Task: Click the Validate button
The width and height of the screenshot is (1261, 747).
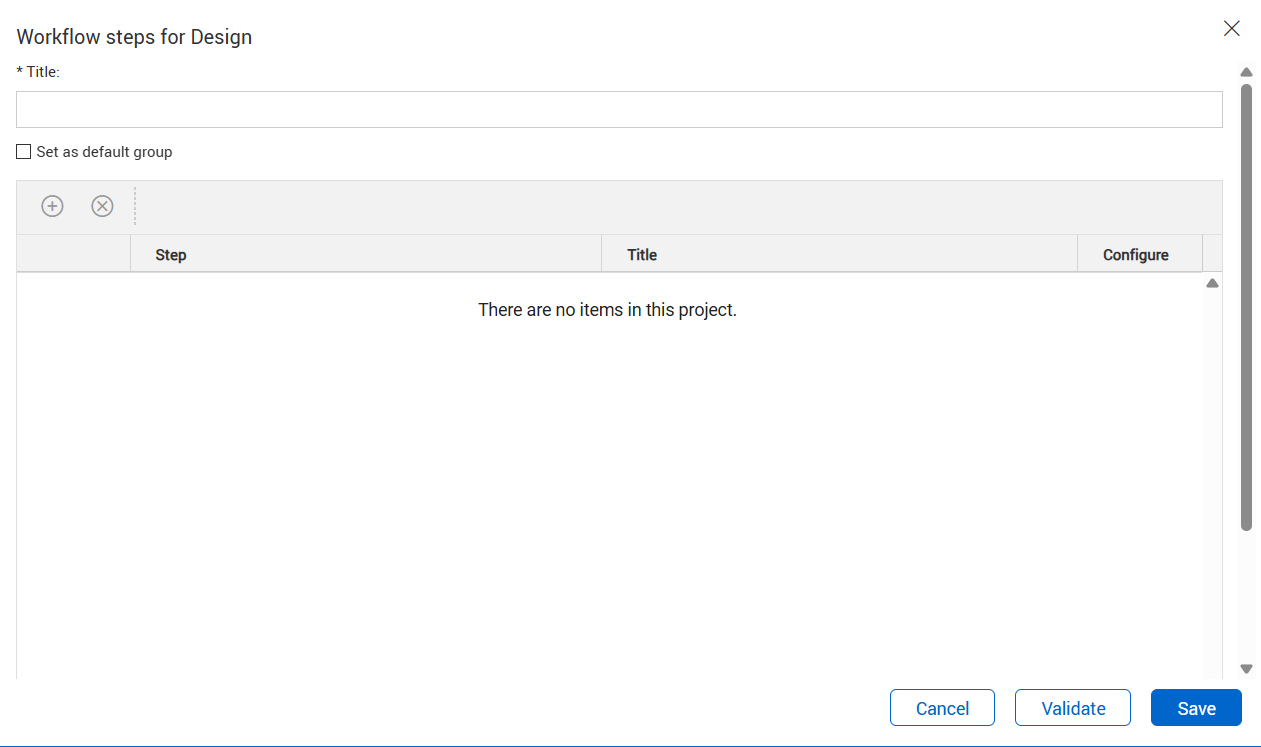Action: pyautogui.click(x=1073, y=708)
